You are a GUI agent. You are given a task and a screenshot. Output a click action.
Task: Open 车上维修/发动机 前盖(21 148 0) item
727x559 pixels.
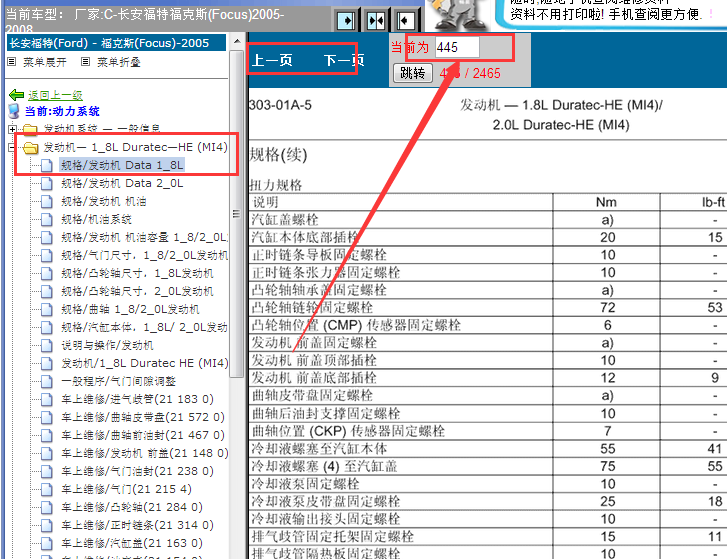tap(145, 453)
